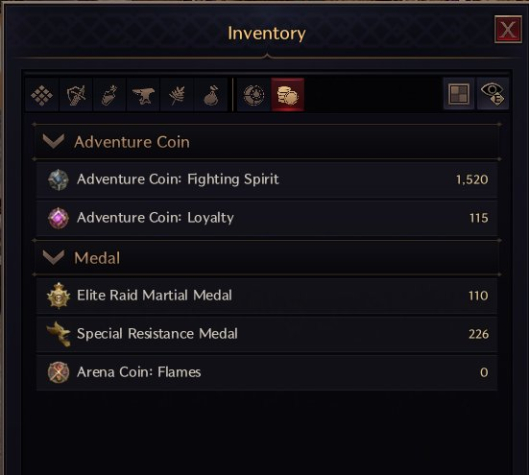Select the coins currency tab
The width and height of the screenshot is (529, 475).
click(x=287, y=95)
